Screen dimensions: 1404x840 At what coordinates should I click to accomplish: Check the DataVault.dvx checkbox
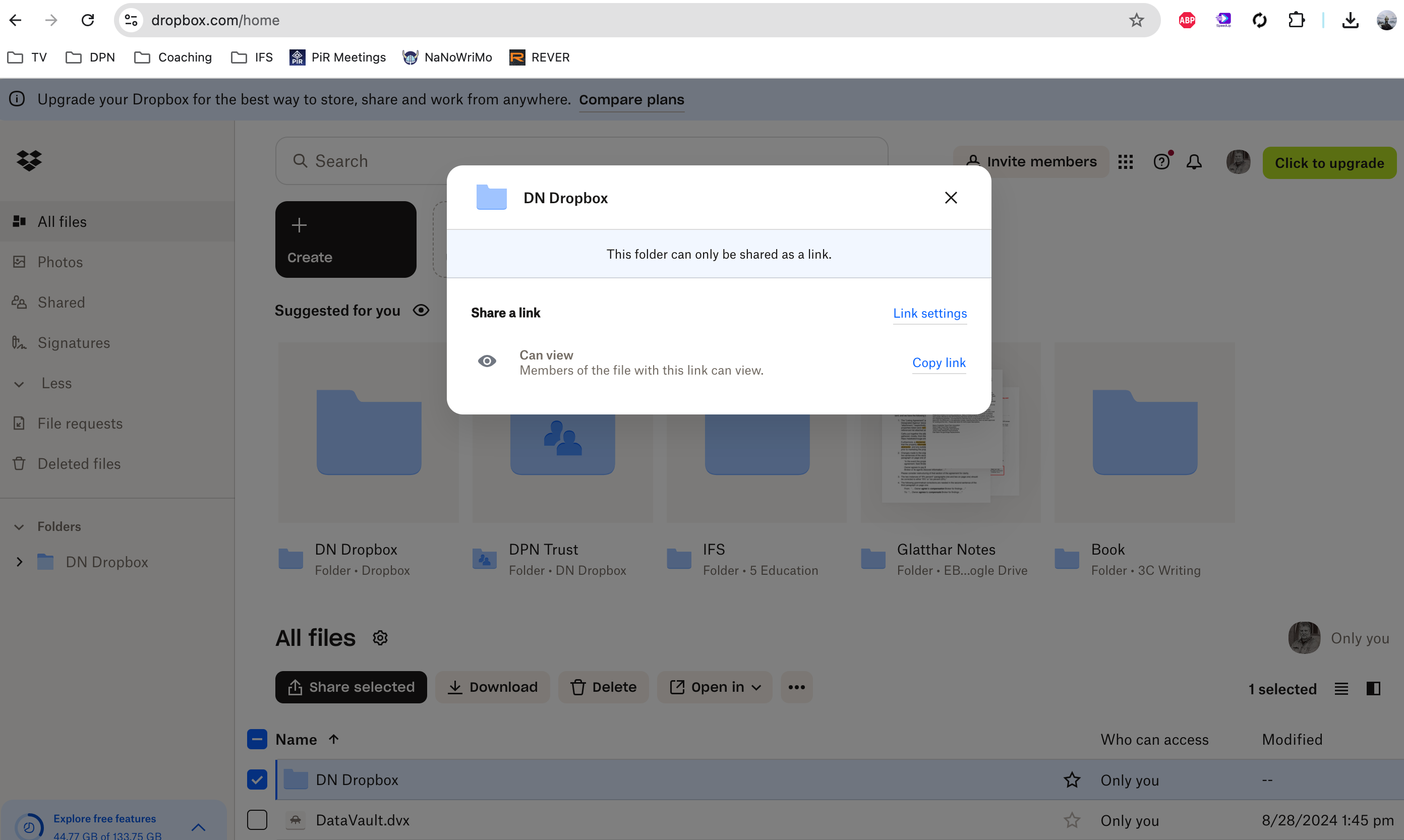pos(257,820)
